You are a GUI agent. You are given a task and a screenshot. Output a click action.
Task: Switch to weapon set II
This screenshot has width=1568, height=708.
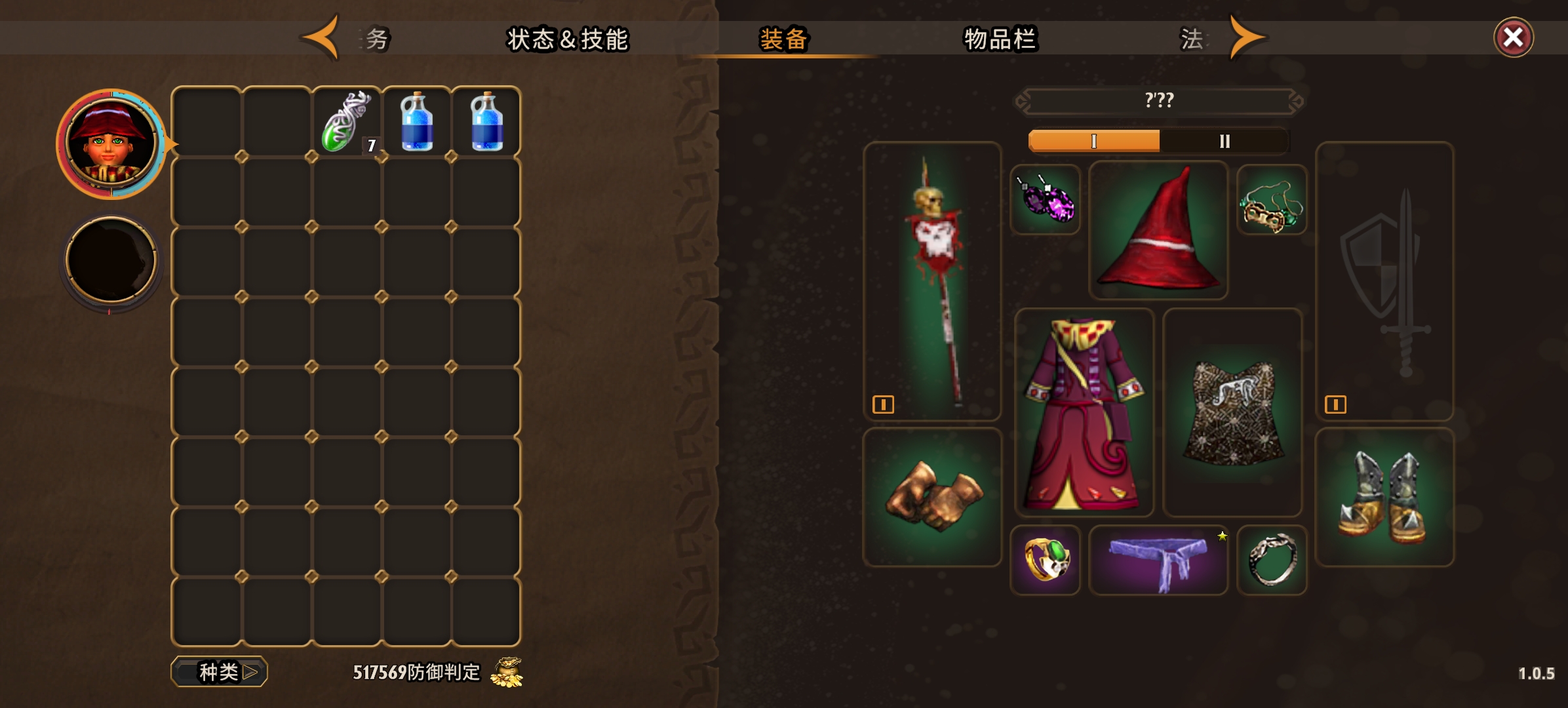[x=1224, y=141]
